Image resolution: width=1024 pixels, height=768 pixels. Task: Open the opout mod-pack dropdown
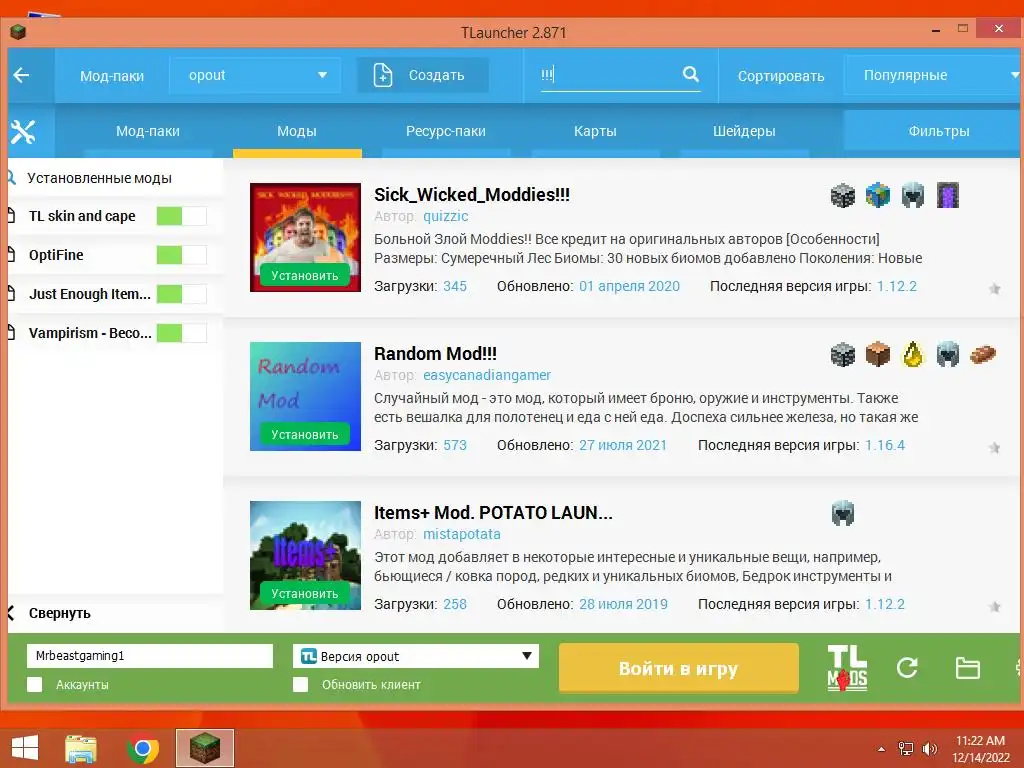[x=255, y=75]
